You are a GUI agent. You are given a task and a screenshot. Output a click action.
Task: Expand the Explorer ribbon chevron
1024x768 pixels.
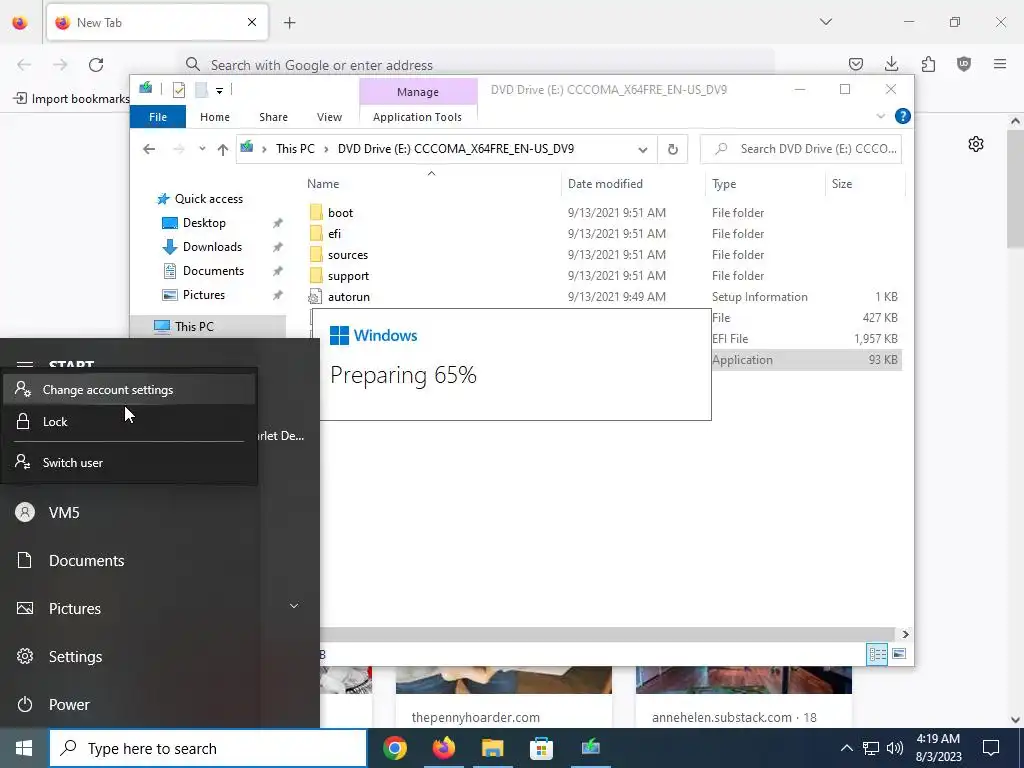(880, 116)
